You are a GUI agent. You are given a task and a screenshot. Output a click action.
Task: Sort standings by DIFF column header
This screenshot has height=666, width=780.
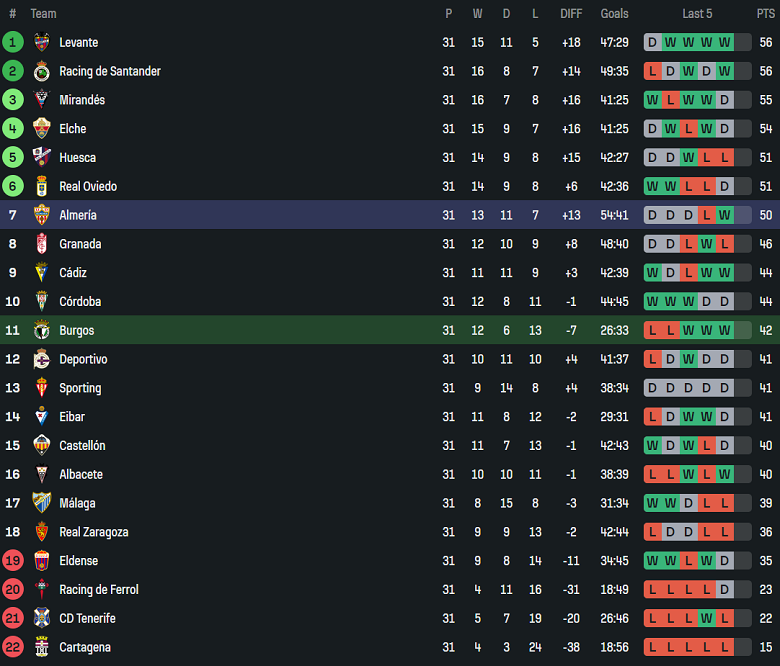coord(571,13)
